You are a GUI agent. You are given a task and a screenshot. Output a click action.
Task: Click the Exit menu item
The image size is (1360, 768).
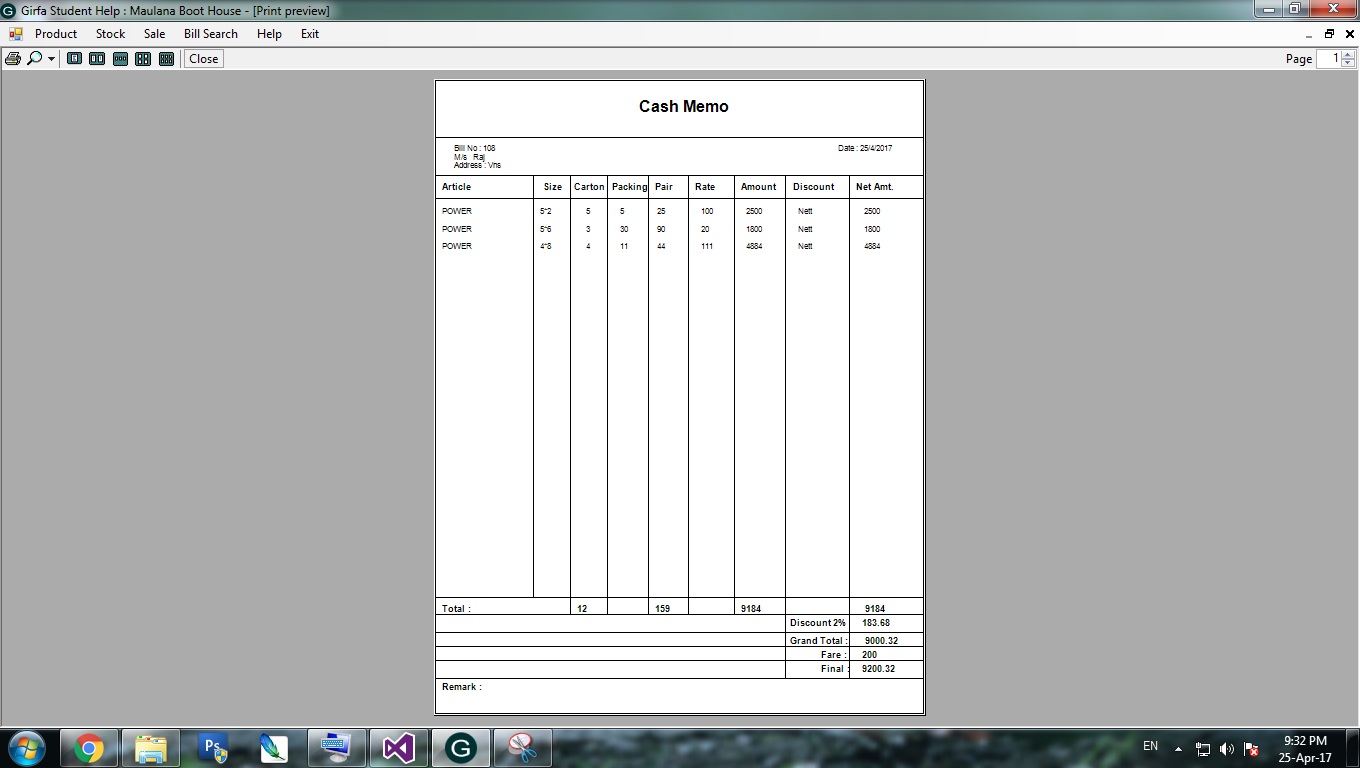309,33
